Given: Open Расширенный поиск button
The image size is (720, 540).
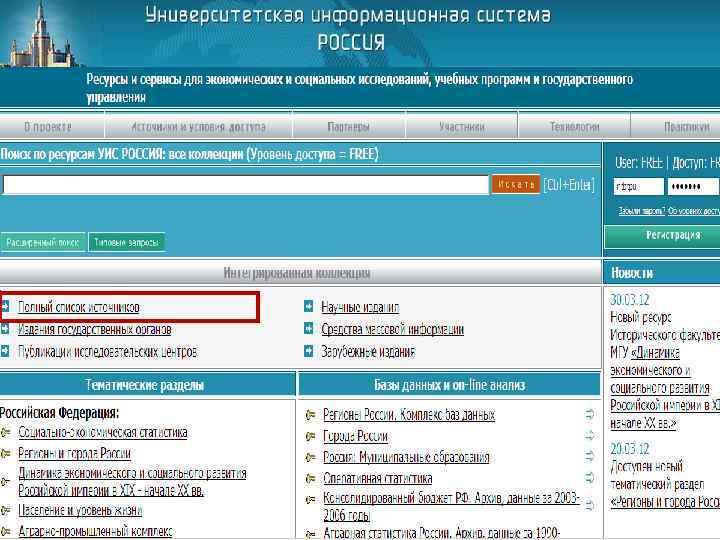Looking at the screenshot, I should 43,242.
